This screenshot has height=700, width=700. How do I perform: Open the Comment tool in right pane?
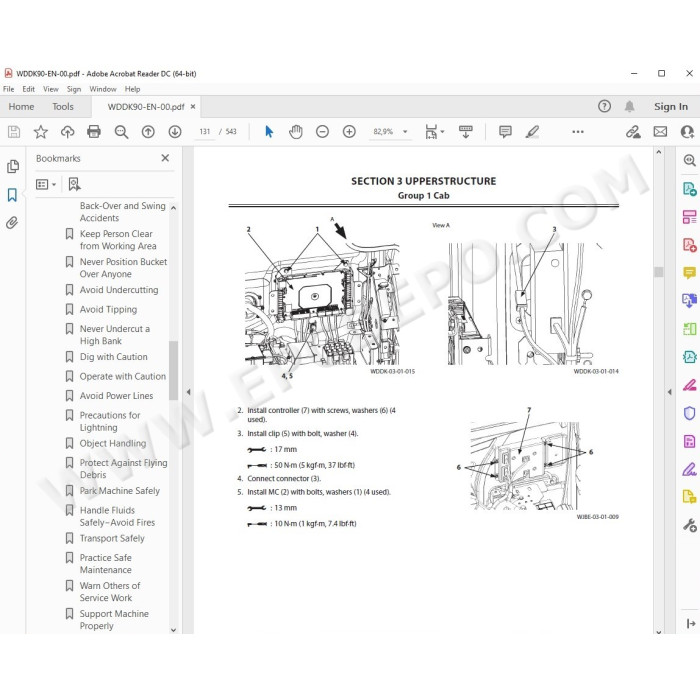click(x=689, y=272)
